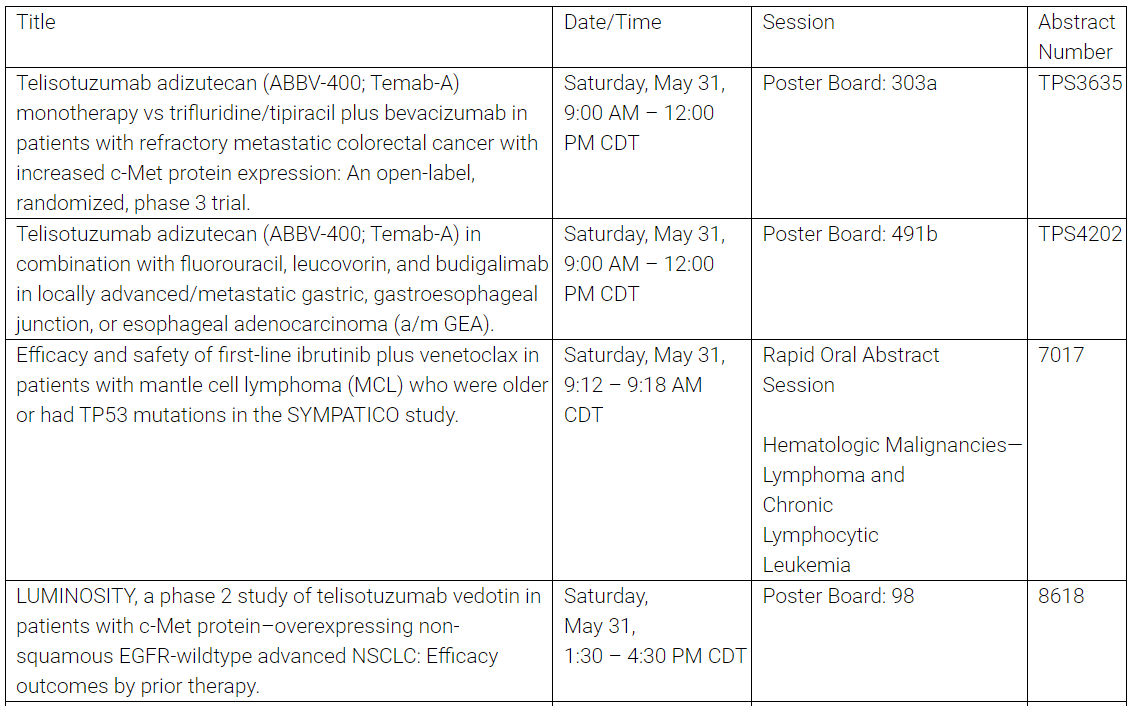Click the LUMINOSITY phase 2 study title
This screenshot has height=706, width=1135.
coord(279,641)
